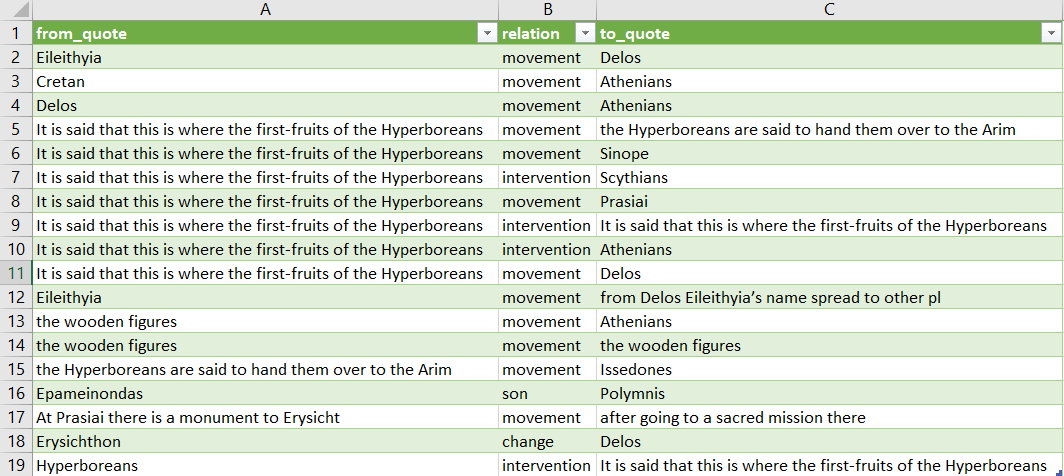Select the row 1 header number

16,34
